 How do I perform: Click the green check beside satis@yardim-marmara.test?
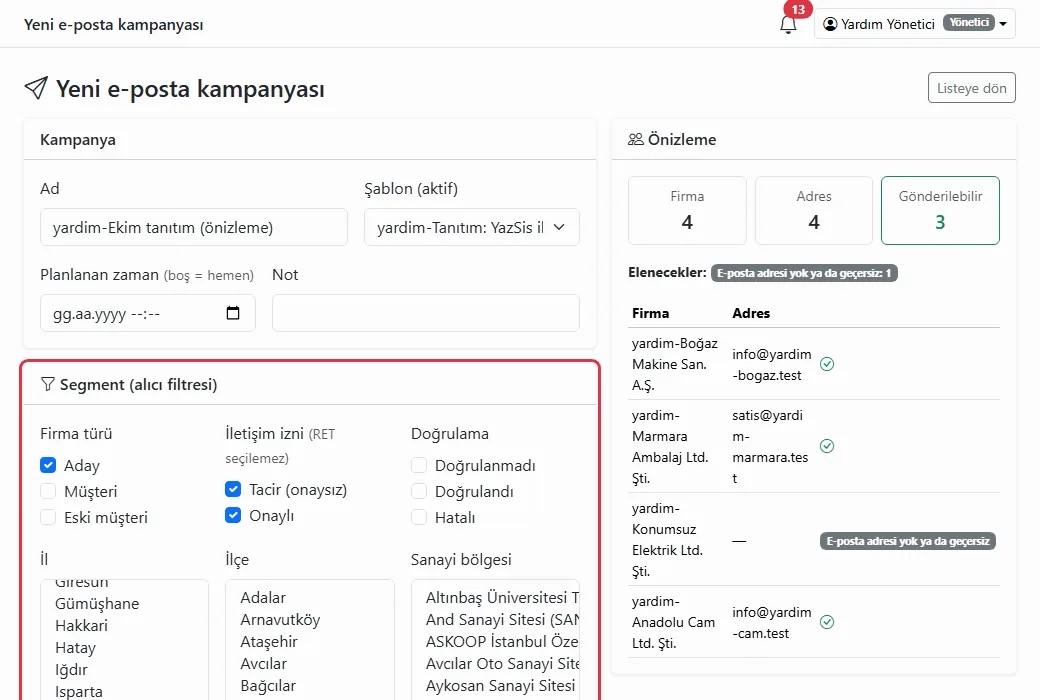click(x=827, y=446)
